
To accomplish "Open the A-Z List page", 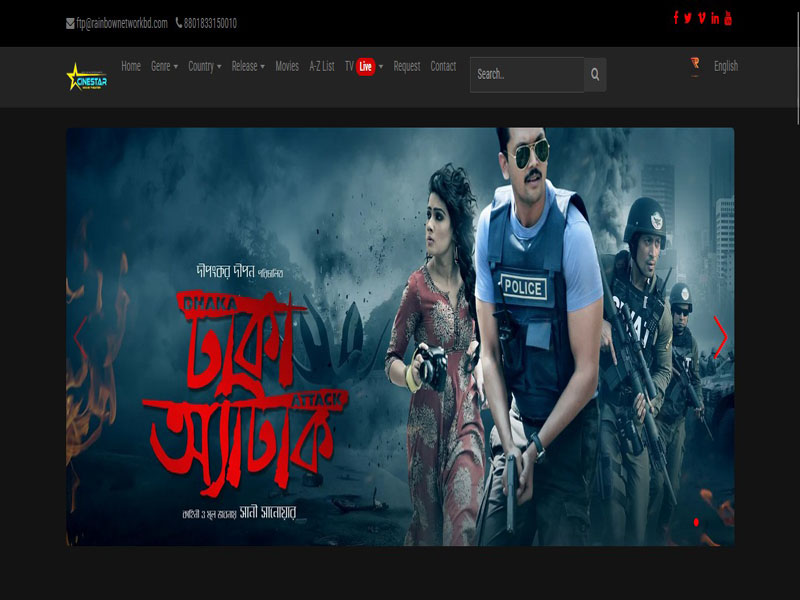I will coord(322,66).
